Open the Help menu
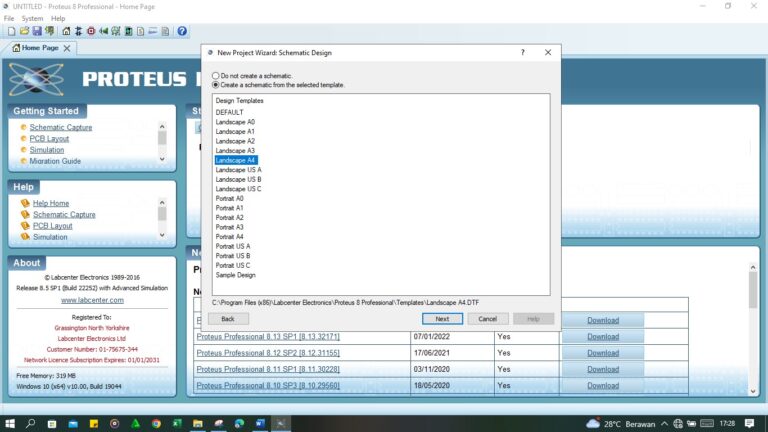This screenshot has height=432, width=768. coord(58,19)
